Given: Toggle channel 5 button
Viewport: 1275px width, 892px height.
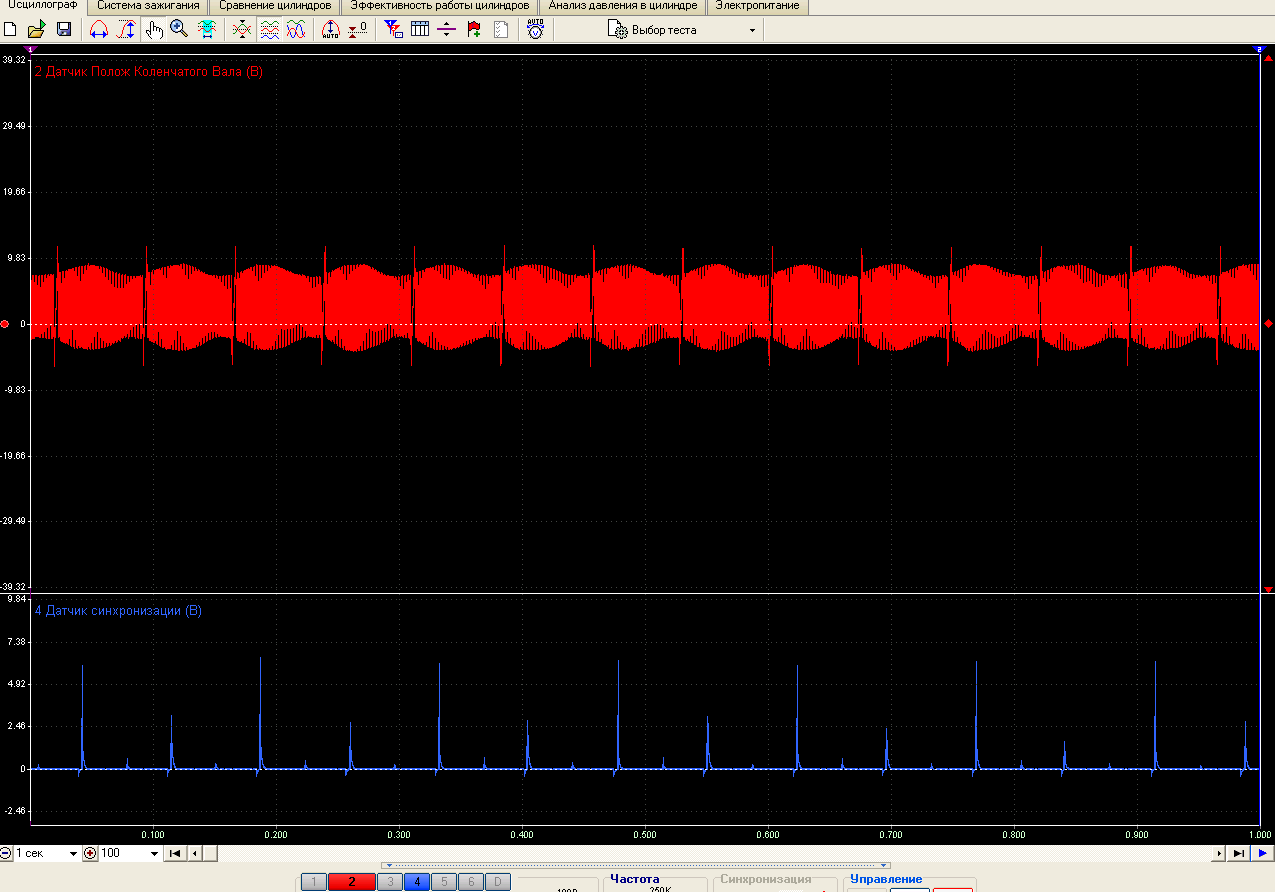Looking at the screenshot, I should coord(445,882).
